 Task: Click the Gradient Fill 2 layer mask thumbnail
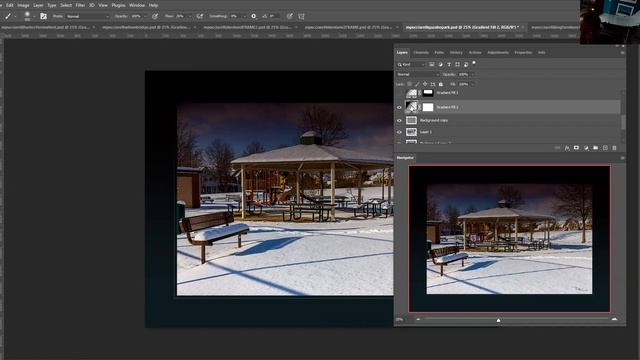click(427, 107)
